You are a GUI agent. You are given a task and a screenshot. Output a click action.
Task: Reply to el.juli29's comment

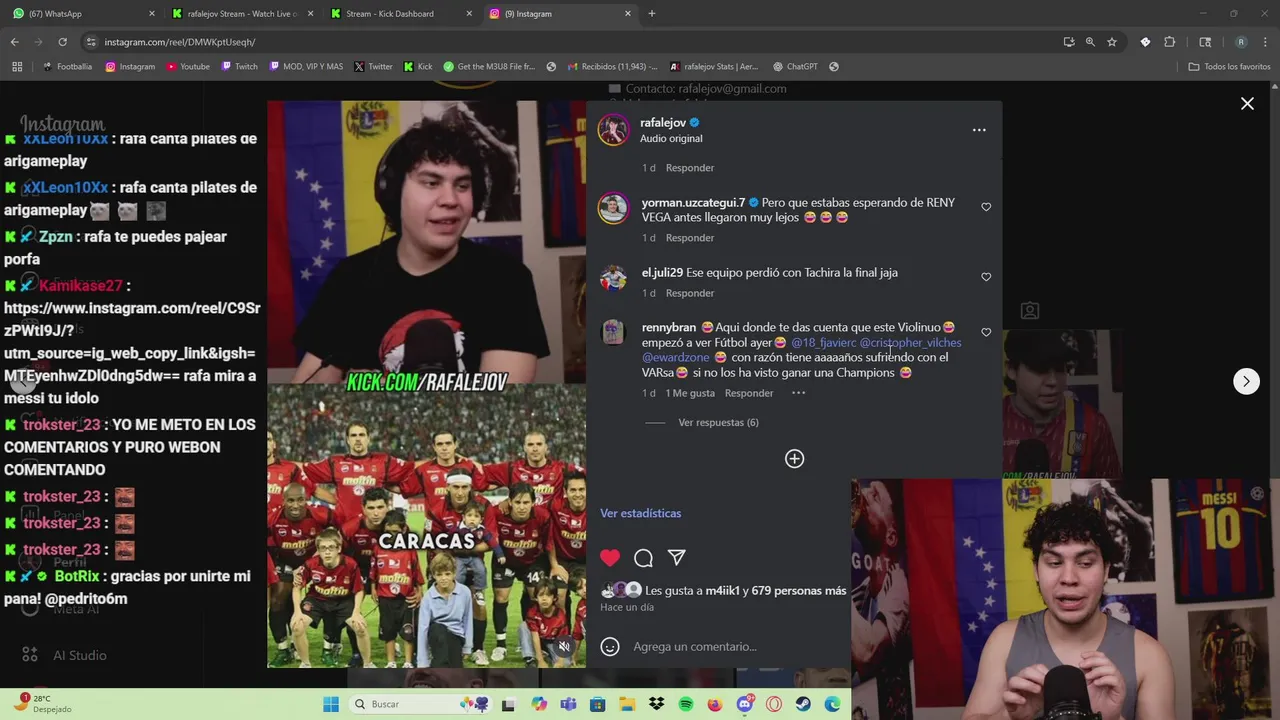690,293
